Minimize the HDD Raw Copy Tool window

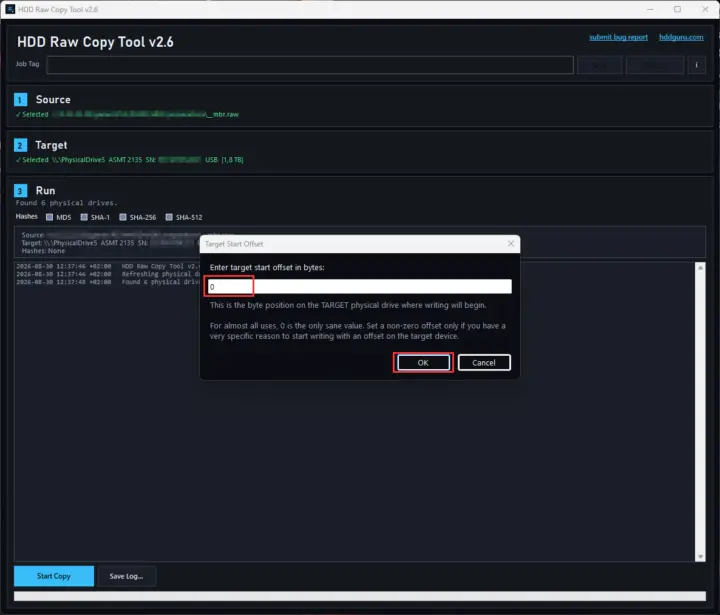pyautogui.click(x=650, y=9)
